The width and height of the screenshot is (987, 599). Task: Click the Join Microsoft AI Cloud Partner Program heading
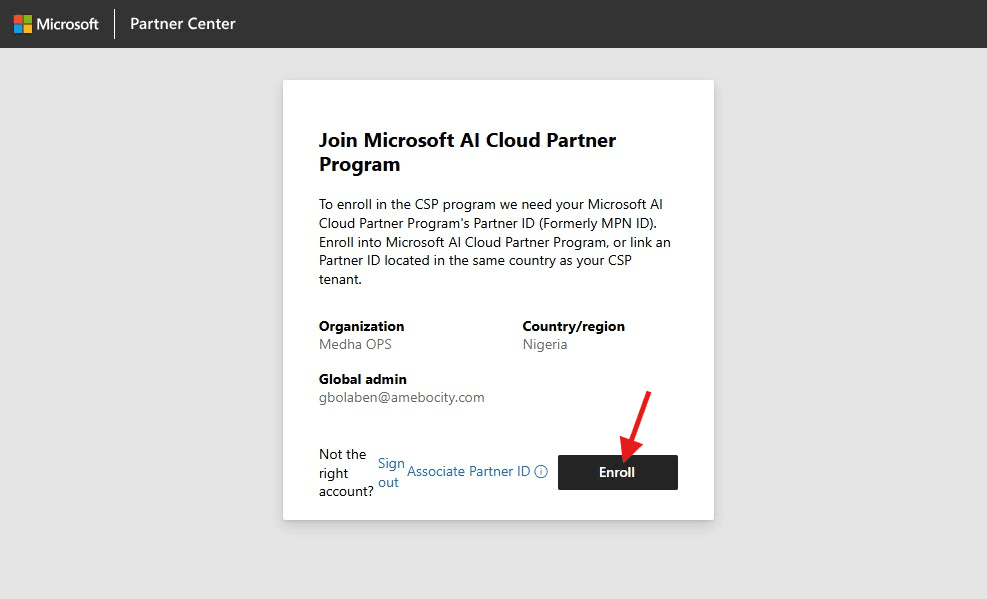pos(467,152)
